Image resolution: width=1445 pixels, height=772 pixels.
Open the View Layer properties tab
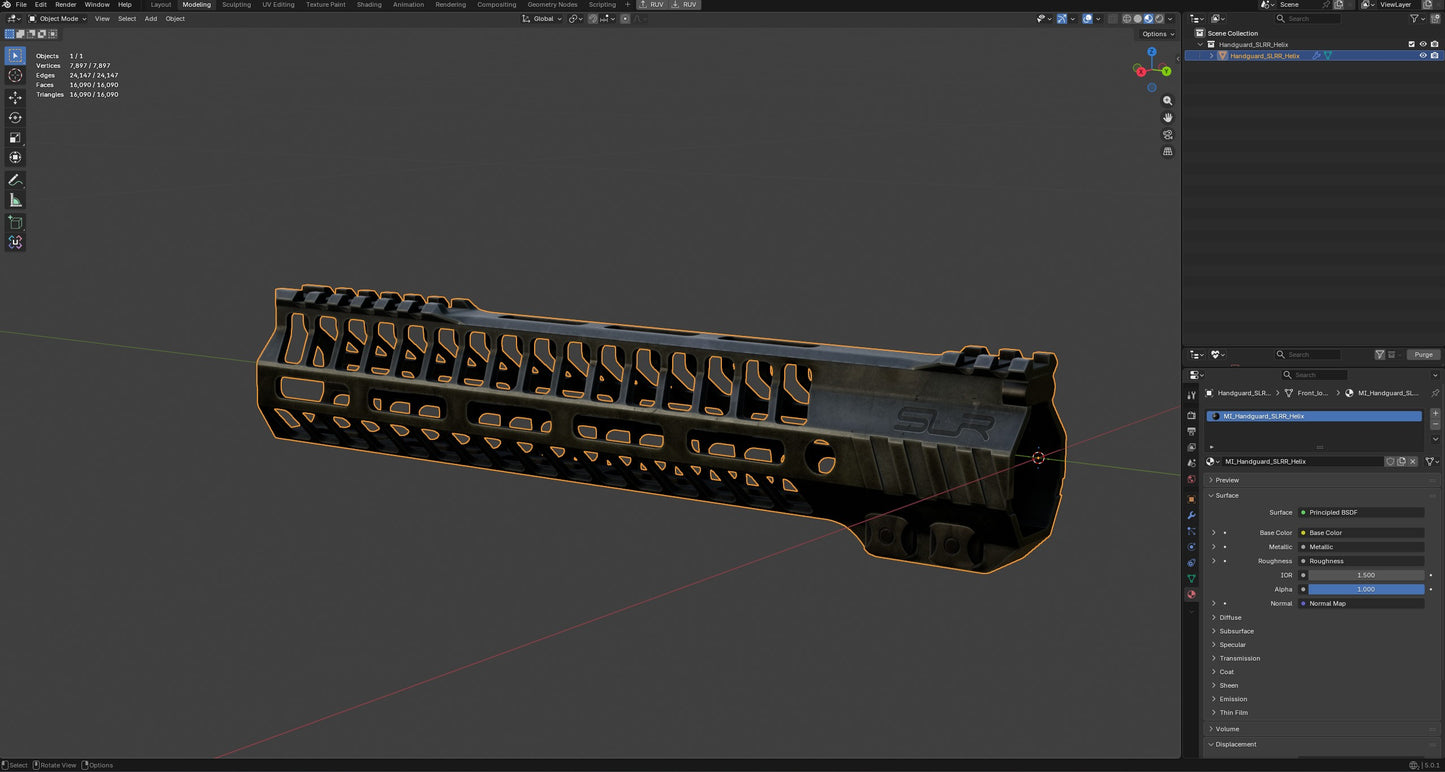(x=1191, y=447)
